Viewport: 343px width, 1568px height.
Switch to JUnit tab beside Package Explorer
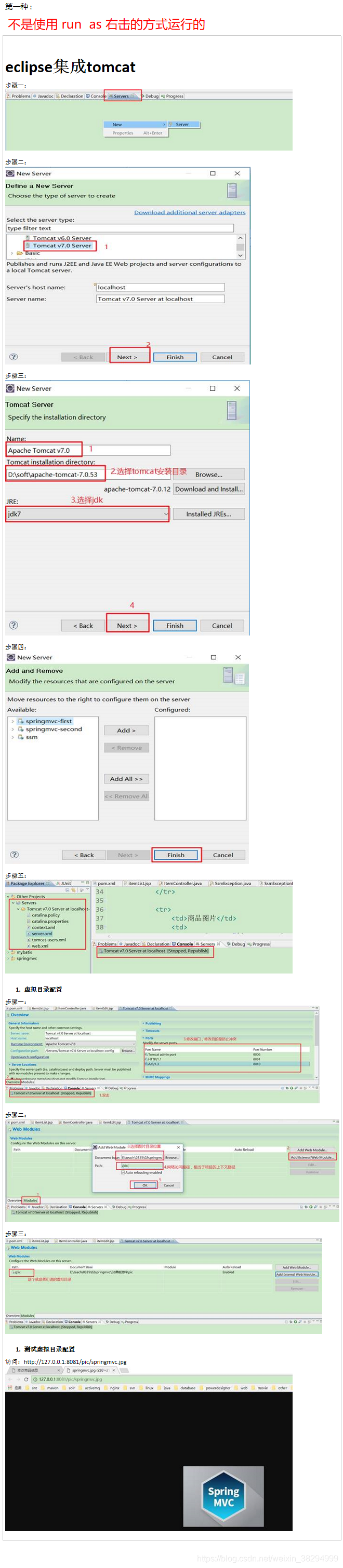[64, 883]
